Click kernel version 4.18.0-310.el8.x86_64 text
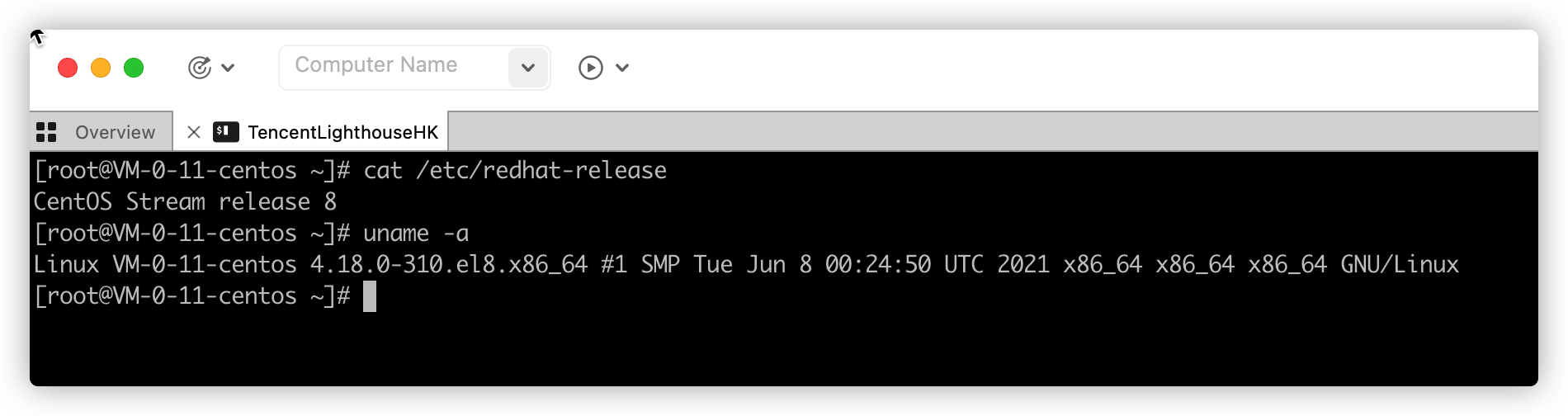The height and width of the screenshot is (416, 1568). [449, 264]
